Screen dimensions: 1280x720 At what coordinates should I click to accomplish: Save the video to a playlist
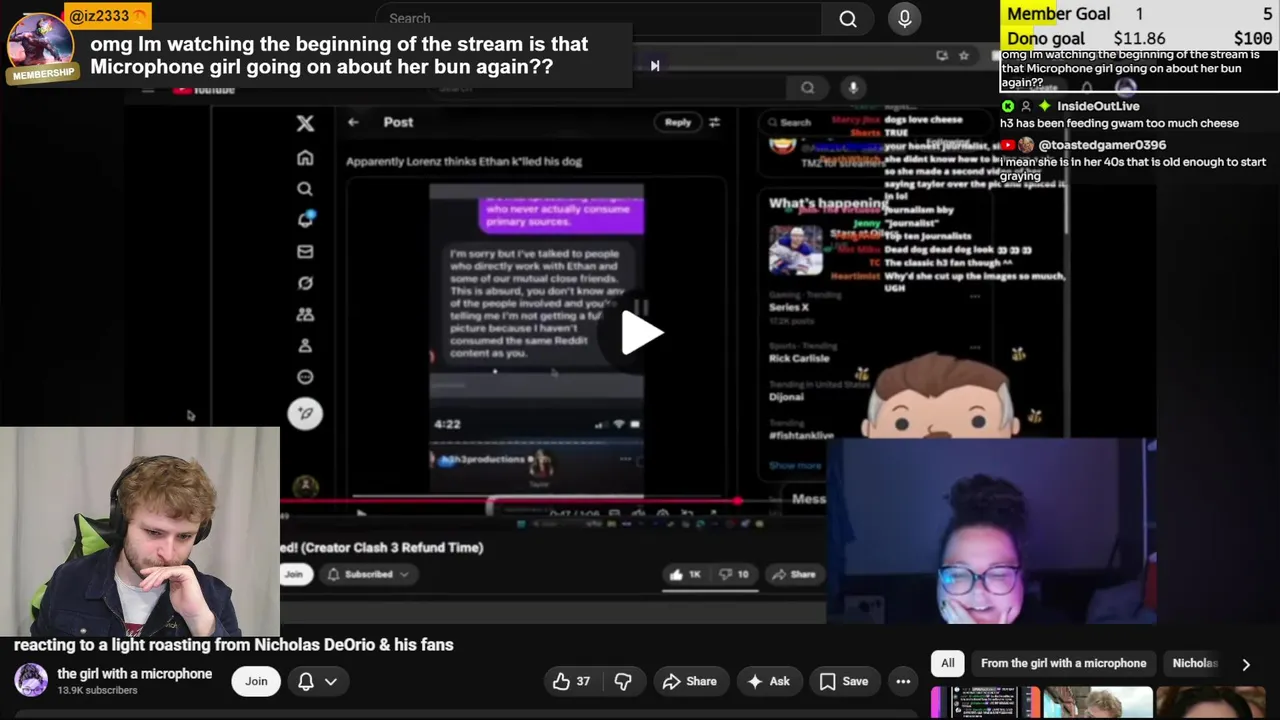pos(844,681)
